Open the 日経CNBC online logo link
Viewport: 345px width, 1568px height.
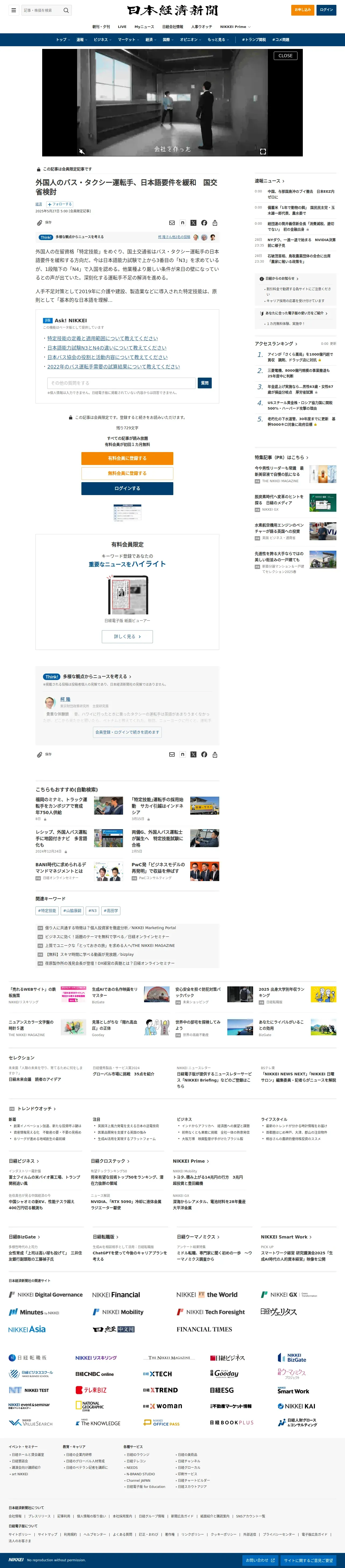point(94,1374)
